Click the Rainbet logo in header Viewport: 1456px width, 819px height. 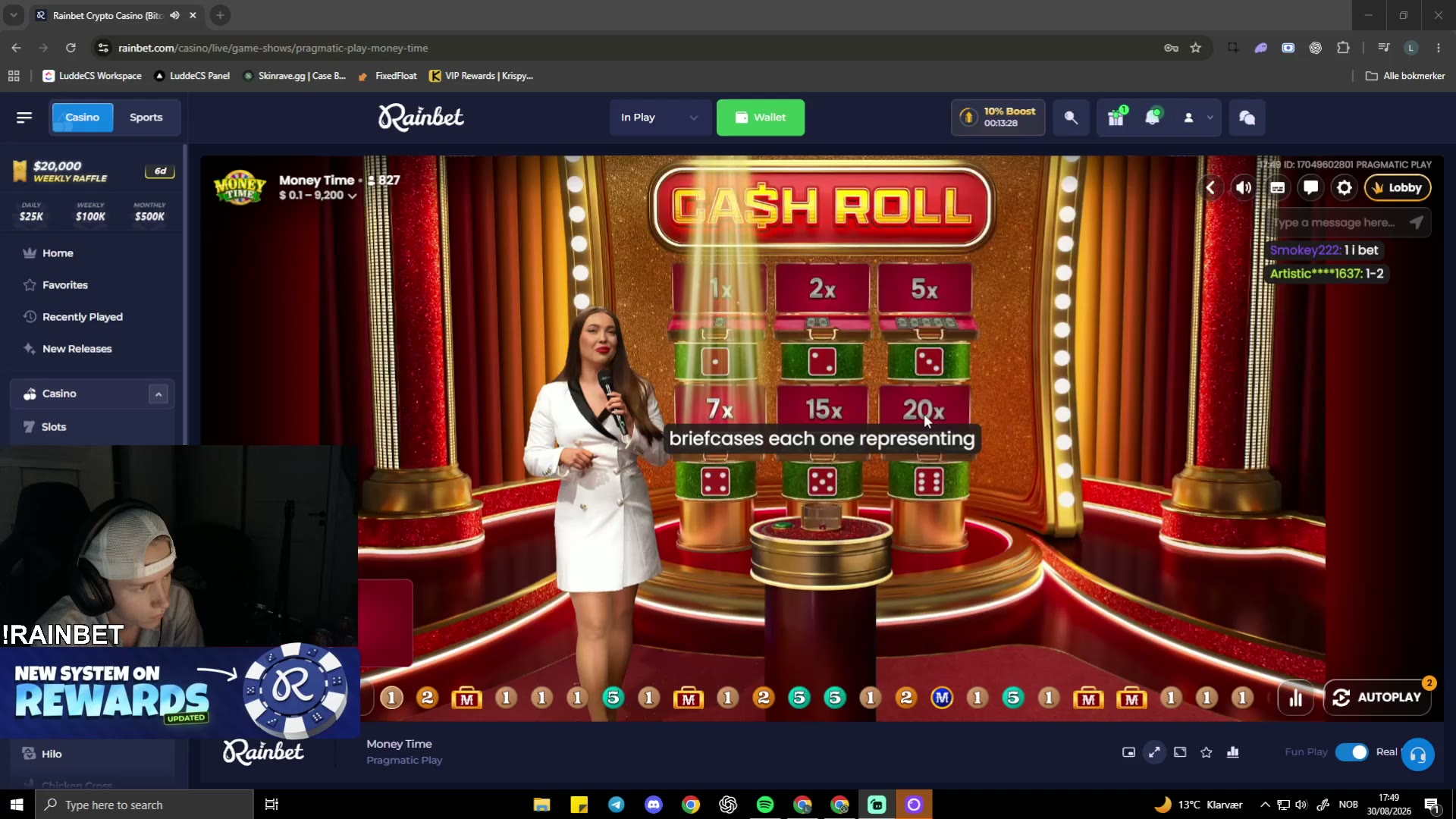click(x=421, y=118)
